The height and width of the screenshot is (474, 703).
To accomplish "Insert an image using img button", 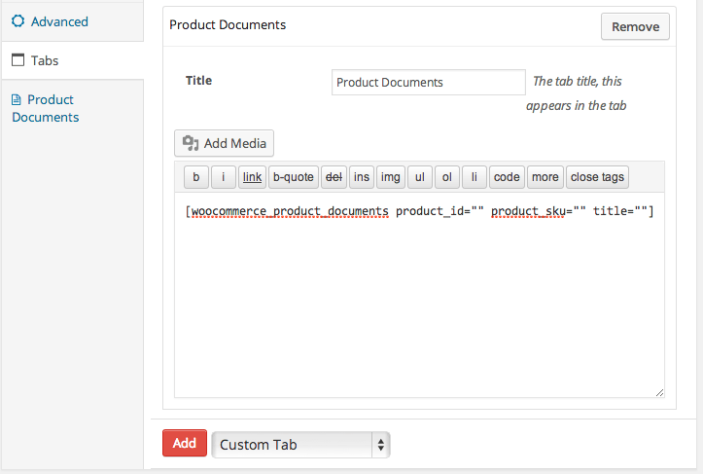I will click(391, 177).
